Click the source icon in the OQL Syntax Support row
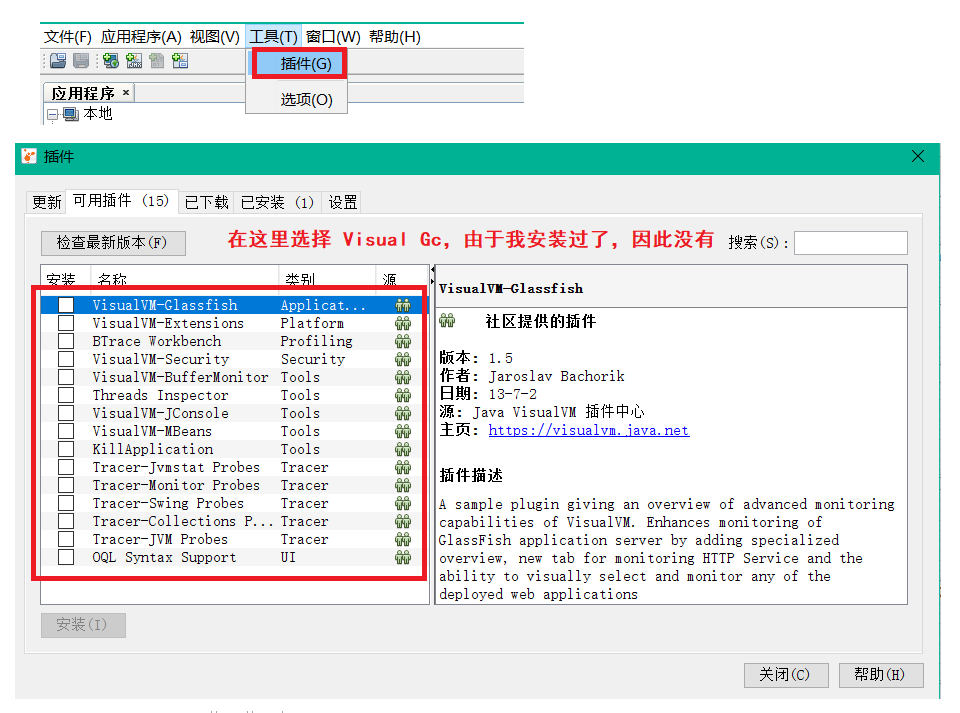The height and width of the screenshot is (713, 960). (x=403, y=558)
